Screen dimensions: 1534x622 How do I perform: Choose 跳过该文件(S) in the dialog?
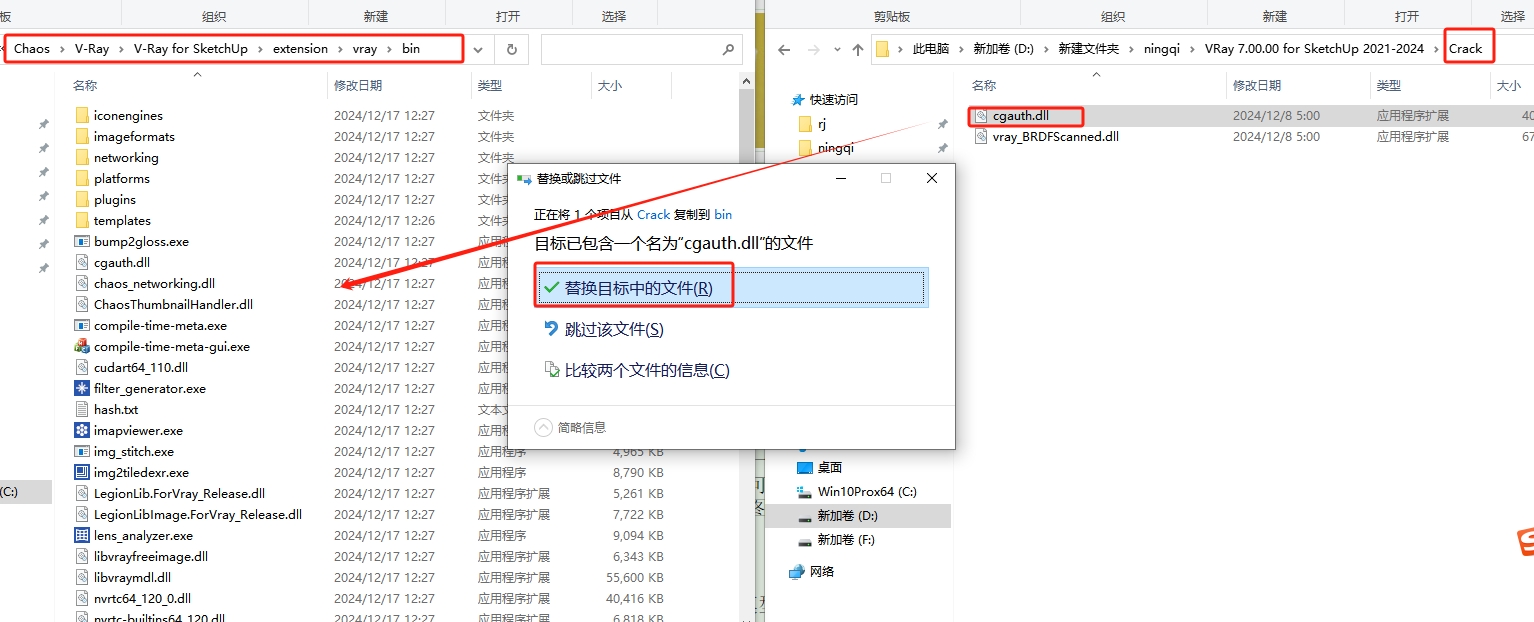coord(613,329)
